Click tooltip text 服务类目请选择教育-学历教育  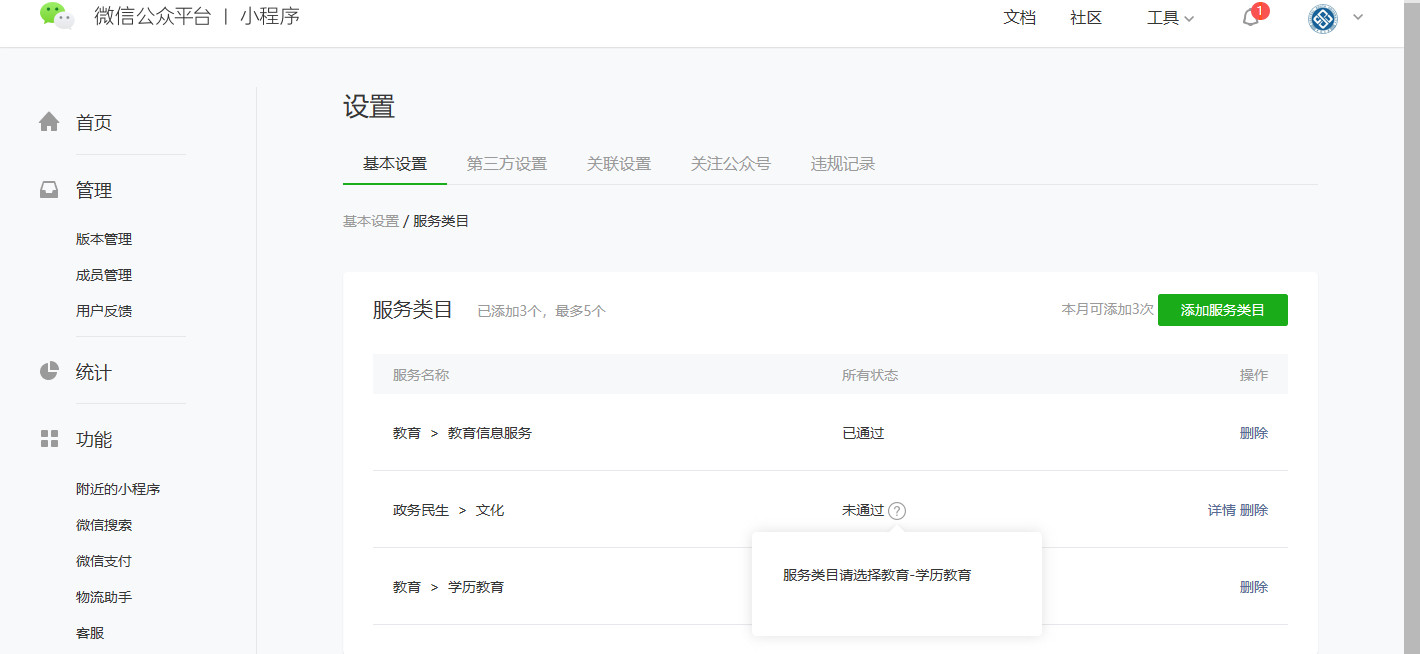point(877,575)
